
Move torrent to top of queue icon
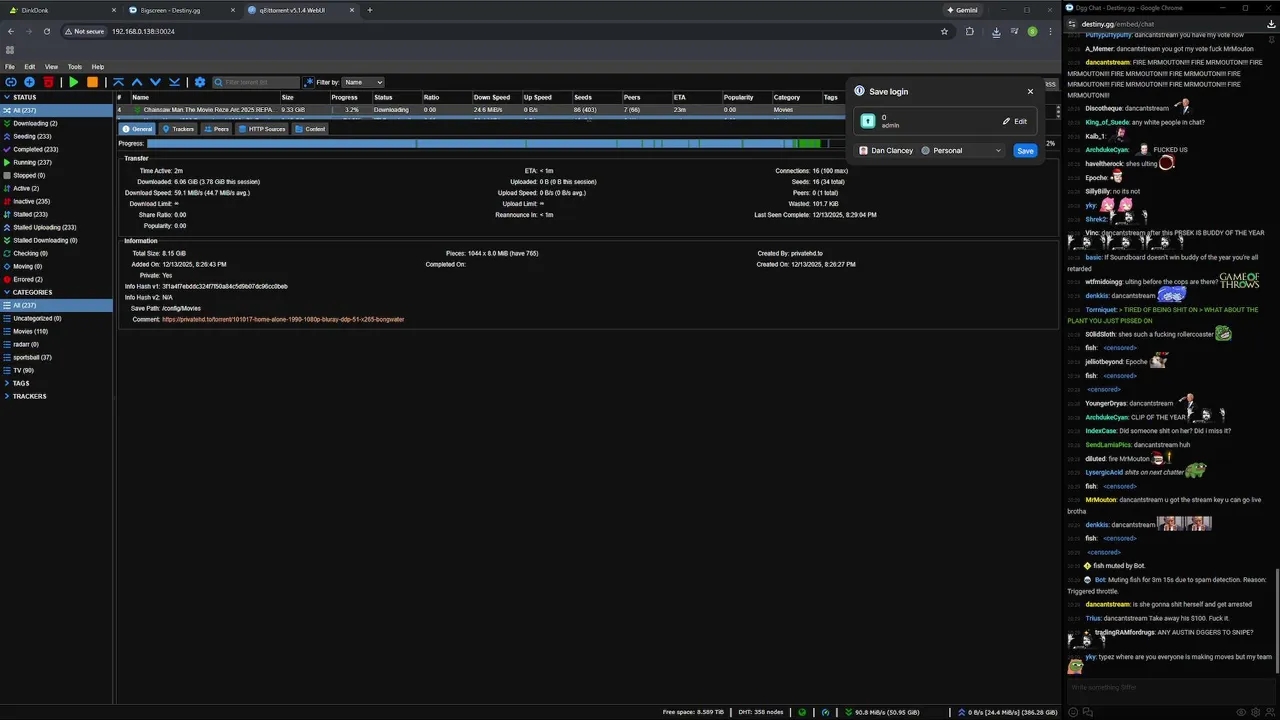pyautogui.click(x=118, y=82)
